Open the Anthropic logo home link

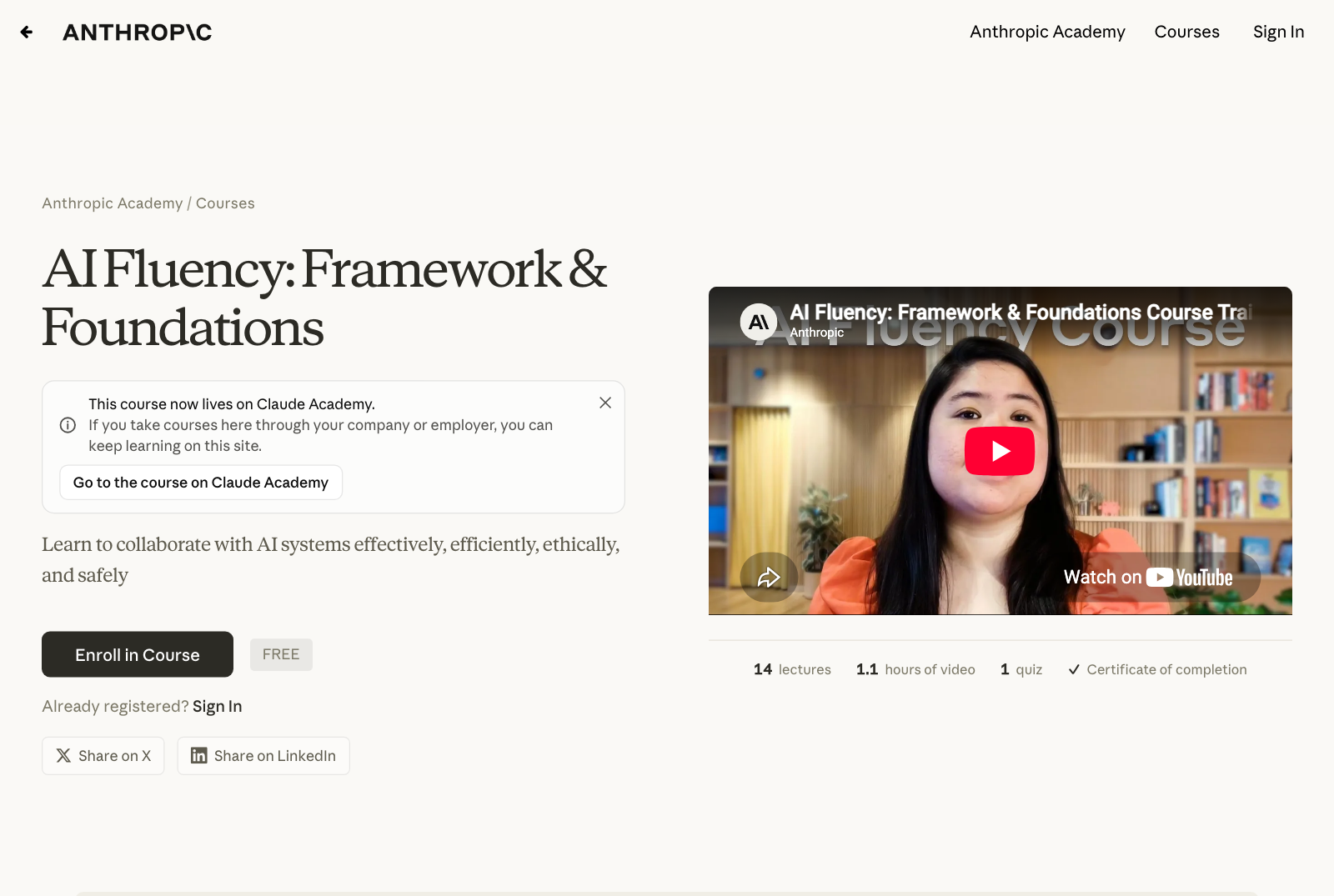click(x=138, y=33)
